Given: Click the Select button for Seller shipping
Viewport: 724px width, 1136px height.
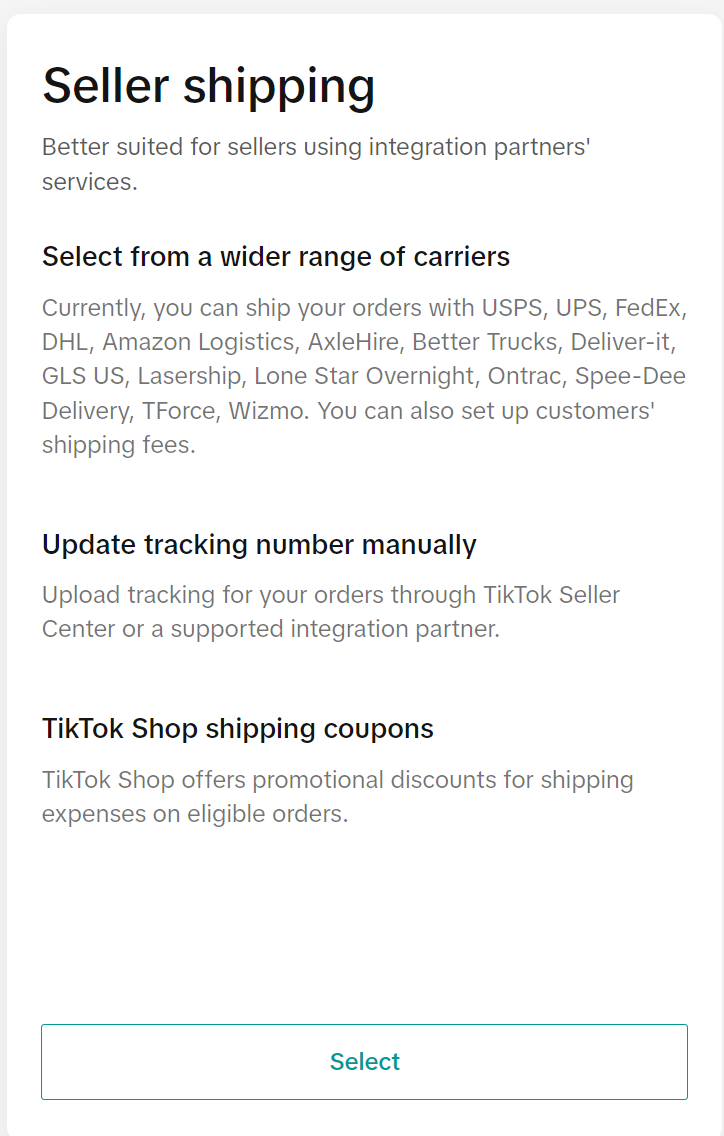Looking at the screenshot, I should click(363, 1062).
